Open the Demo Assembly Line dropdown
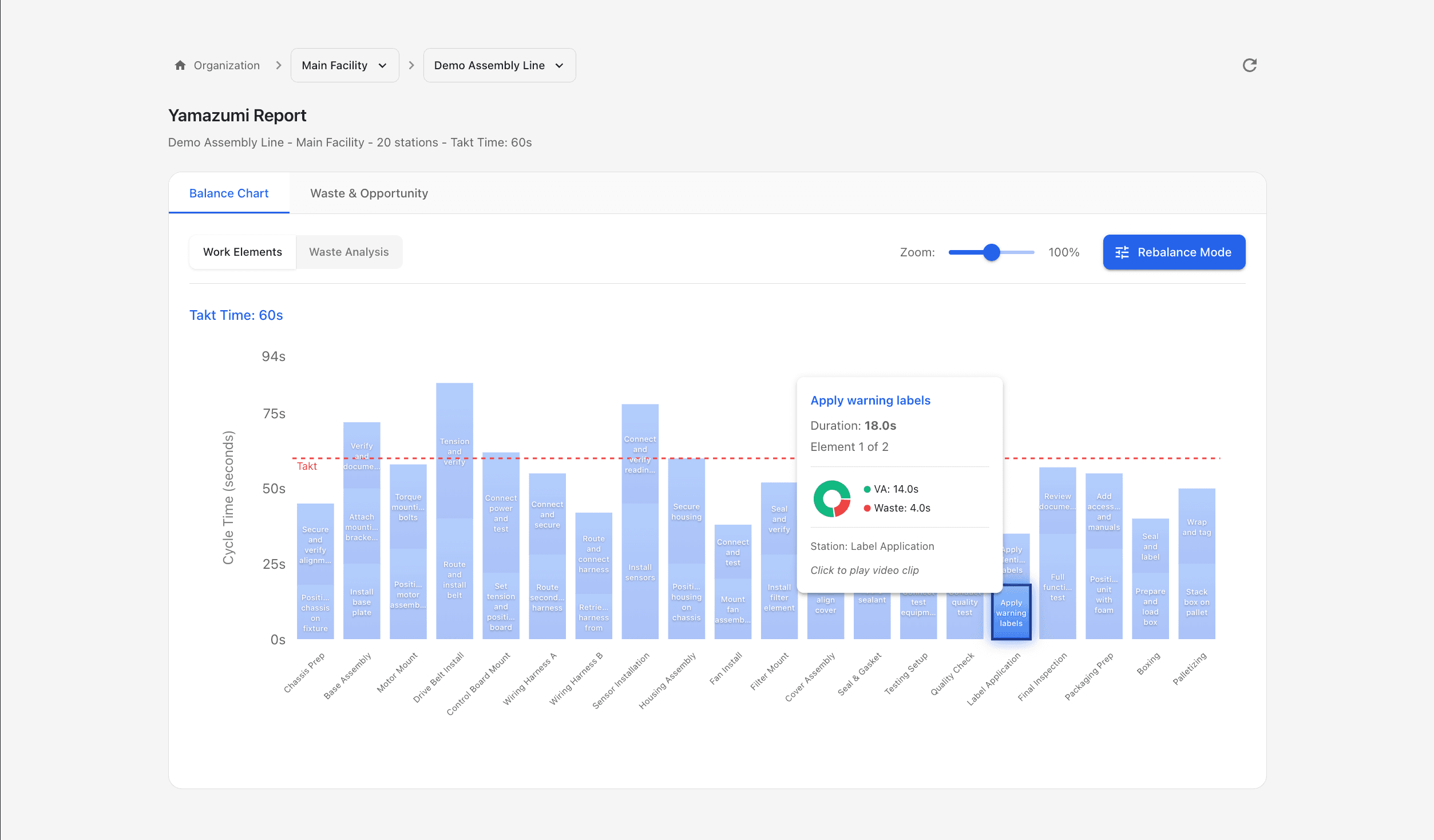Screen dimensions: 1434x840 click(498, 65)
